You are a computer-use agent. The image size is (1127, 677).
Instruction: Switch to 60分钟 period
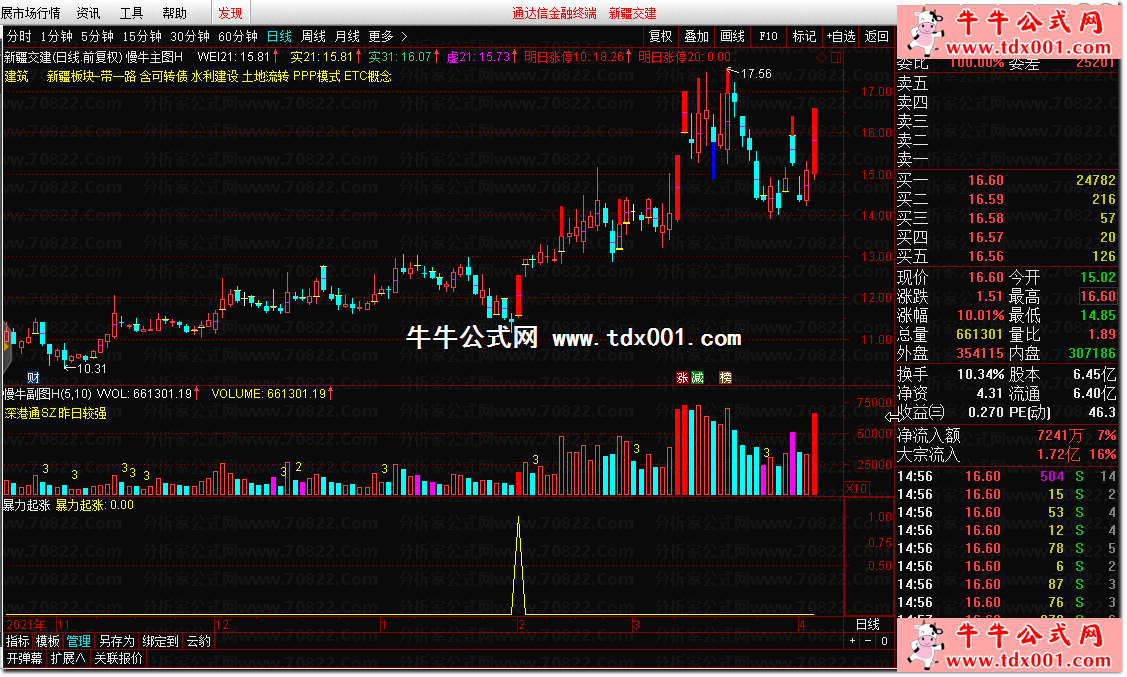238,36
